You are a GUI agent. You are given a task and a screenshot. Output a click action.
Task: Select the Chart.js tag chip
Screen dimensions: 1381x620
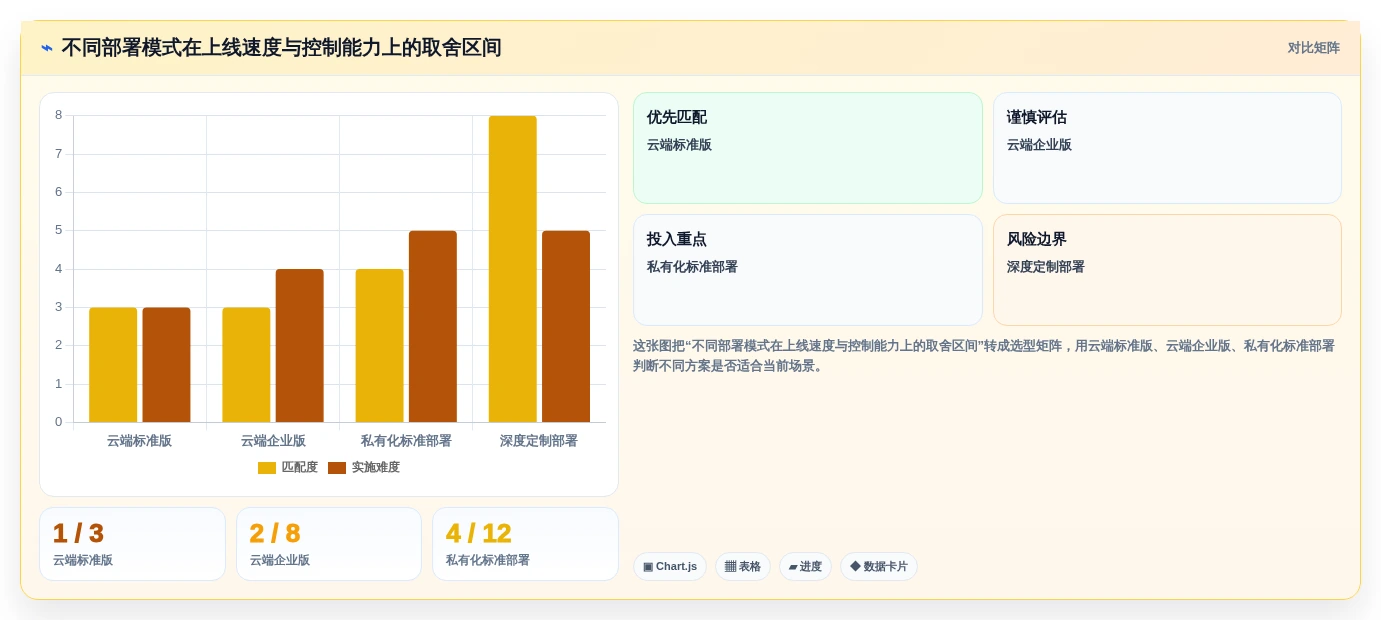click(x=670, y=567)
